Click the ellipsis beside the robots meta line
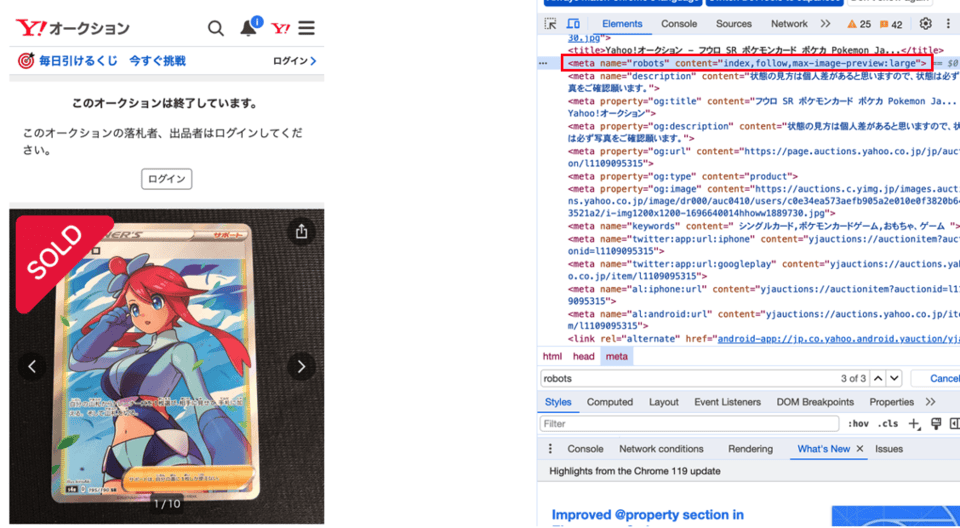 pyautogui.click(x=543, y=63)
